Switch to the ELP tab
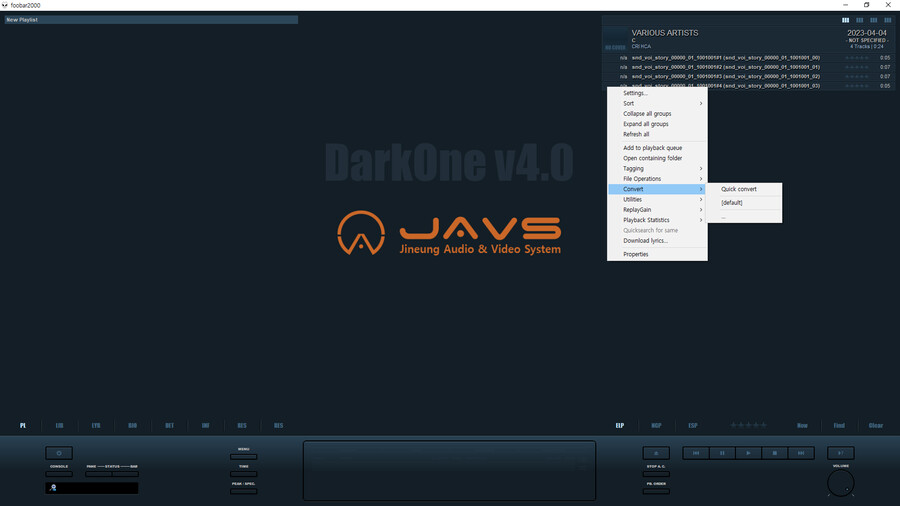900x506 pixels. point(620,426)
